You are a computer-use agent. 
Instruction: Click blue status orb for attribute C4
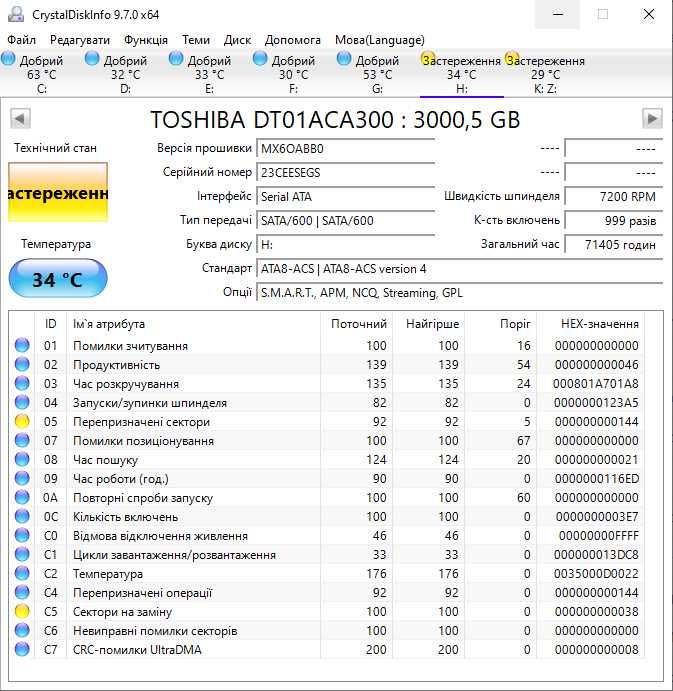pos(22,592)
